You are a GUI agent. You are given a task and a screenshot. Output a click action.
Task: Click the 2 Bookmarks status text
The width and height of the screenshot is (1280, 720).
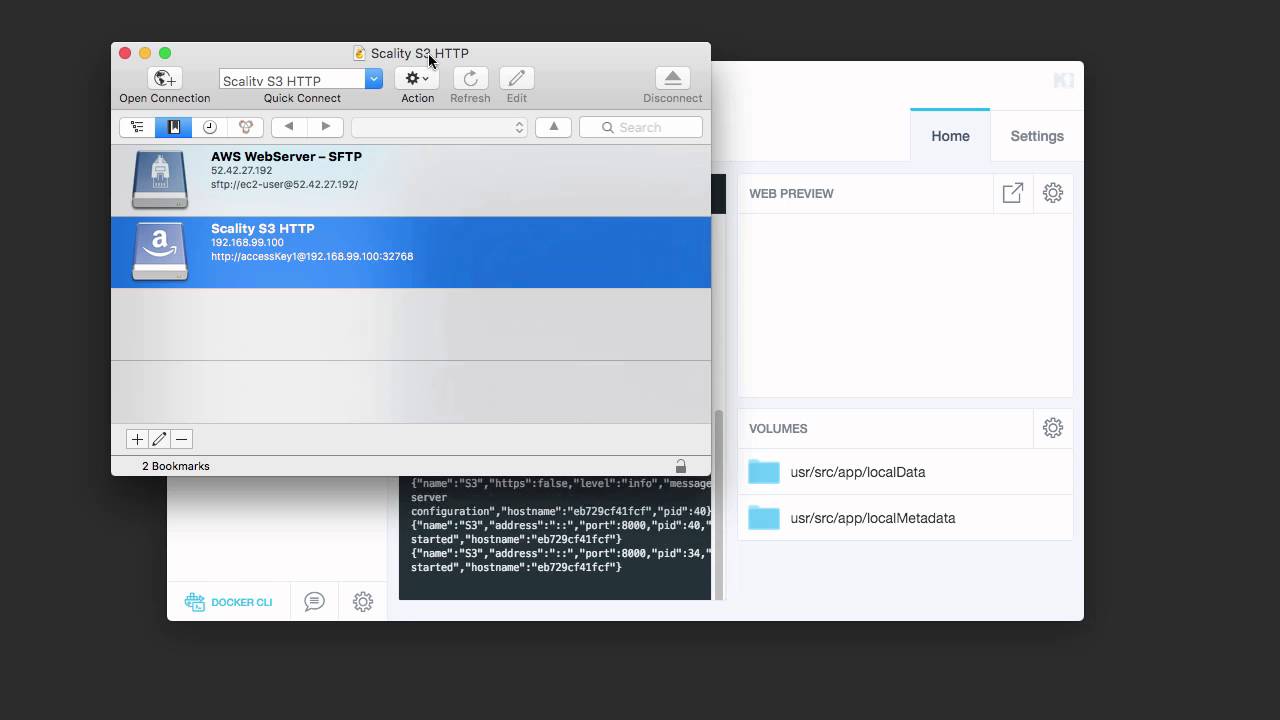tap(176, 466)
